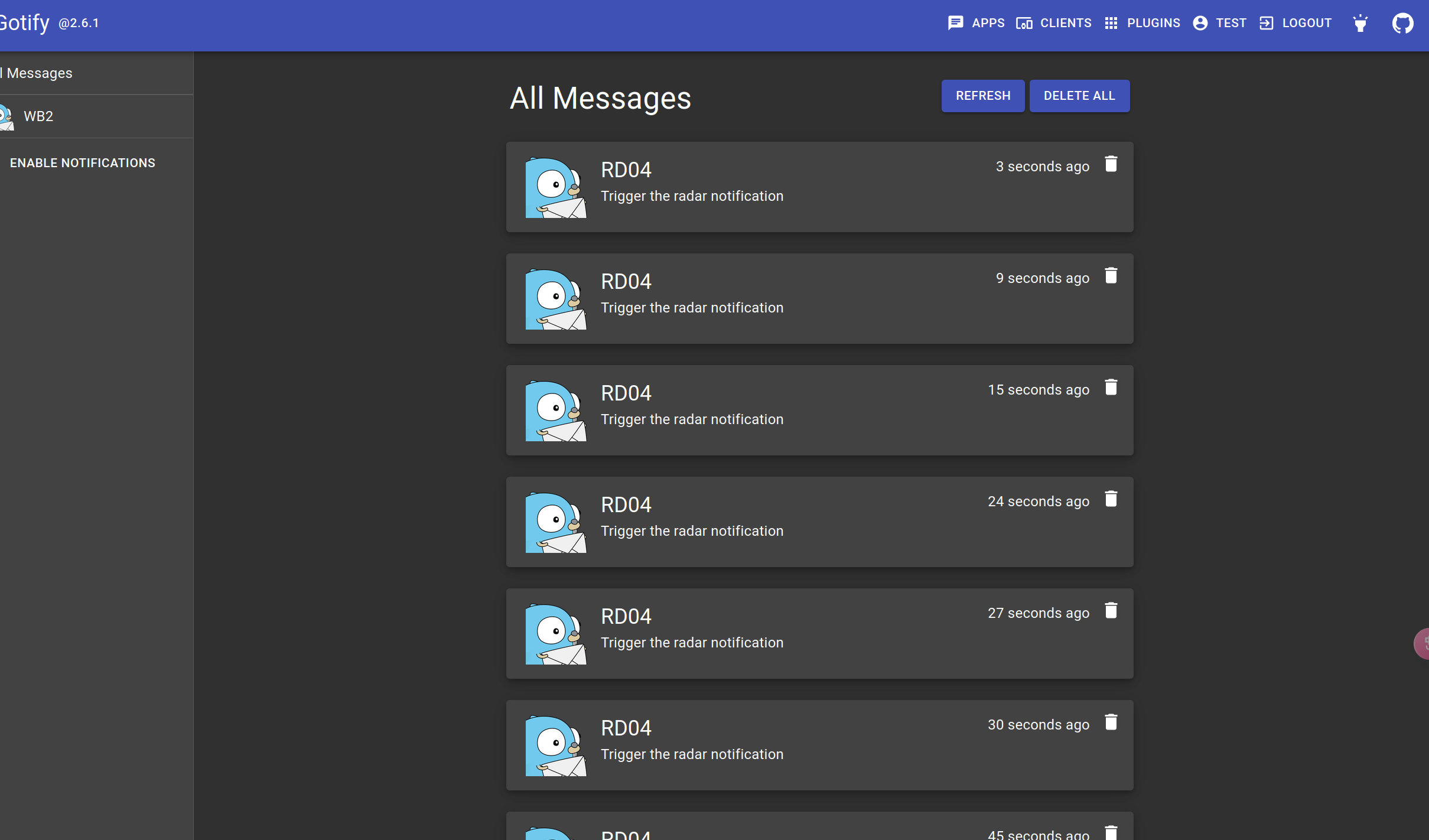Click the Gotify logo title
Screen dimensions: 1429x840
pyautogui.click(x=24, y=22)
